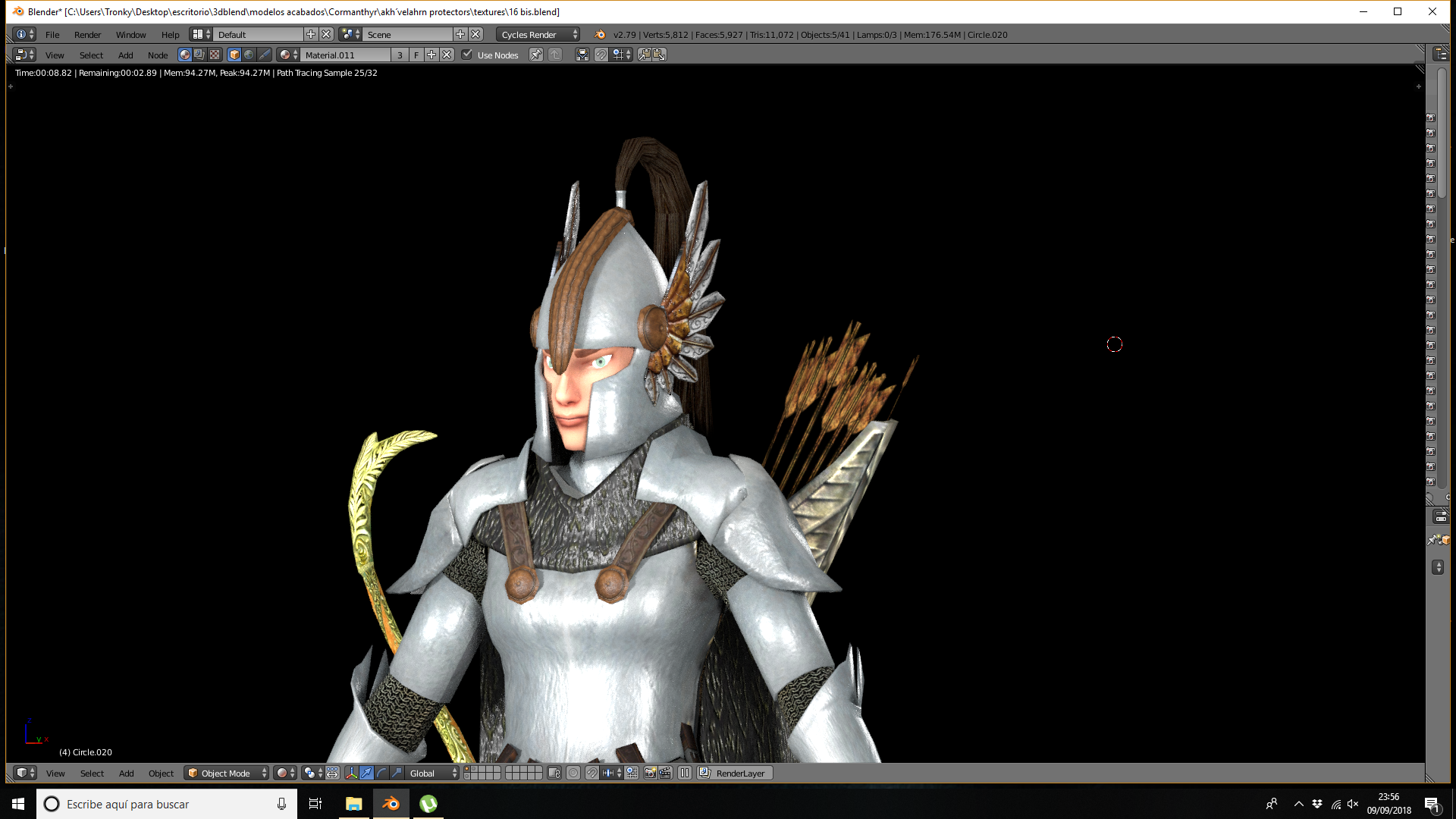Select the World shader type icon

click(249, 55)
